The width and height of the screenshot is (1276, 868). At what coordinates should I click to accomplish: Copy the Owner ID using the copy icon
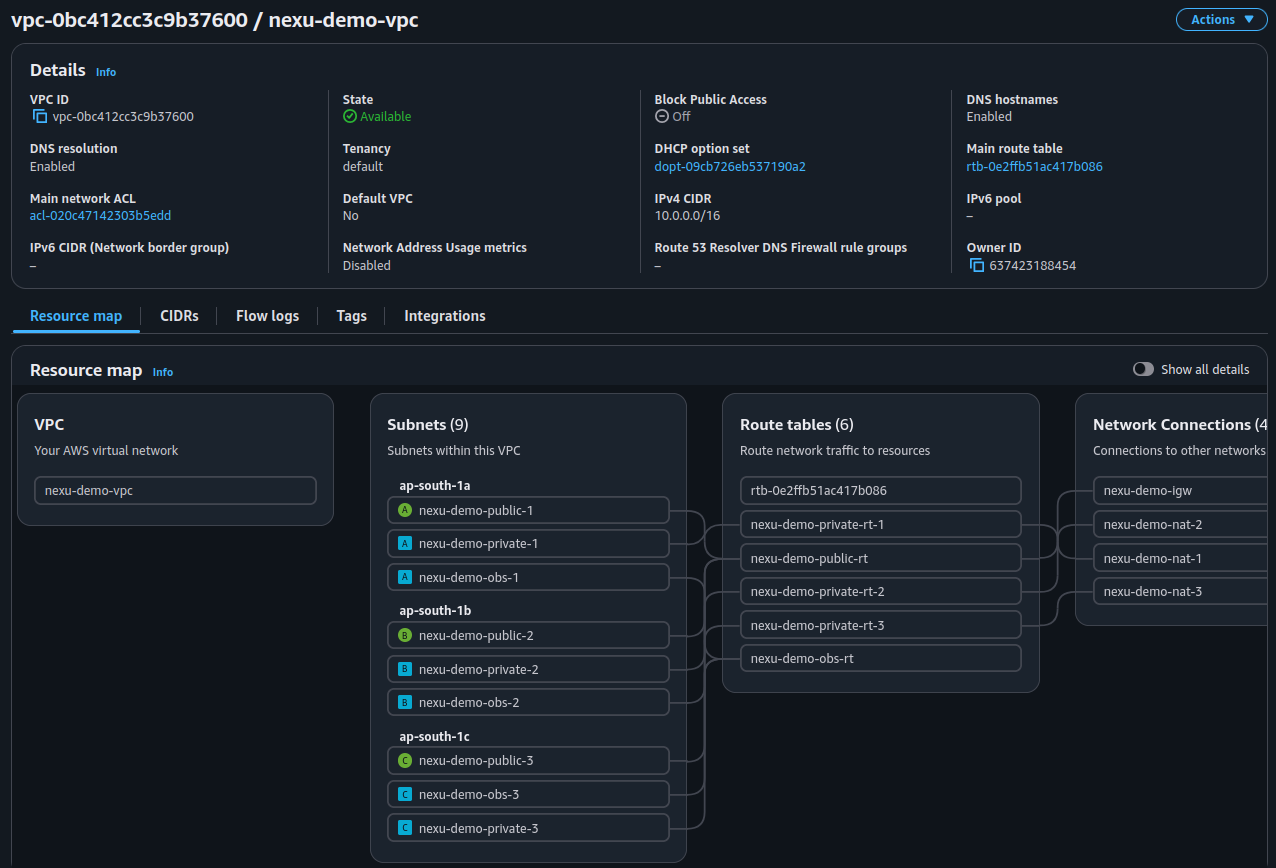pos(977,265)
